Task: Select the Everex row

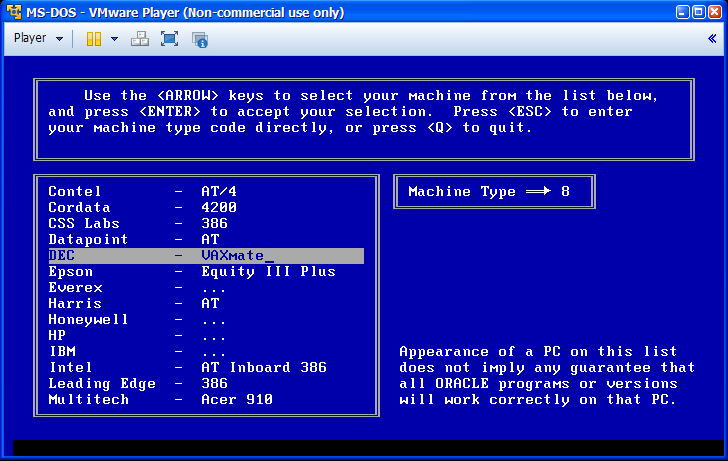Action: click(x=206, y=287)
